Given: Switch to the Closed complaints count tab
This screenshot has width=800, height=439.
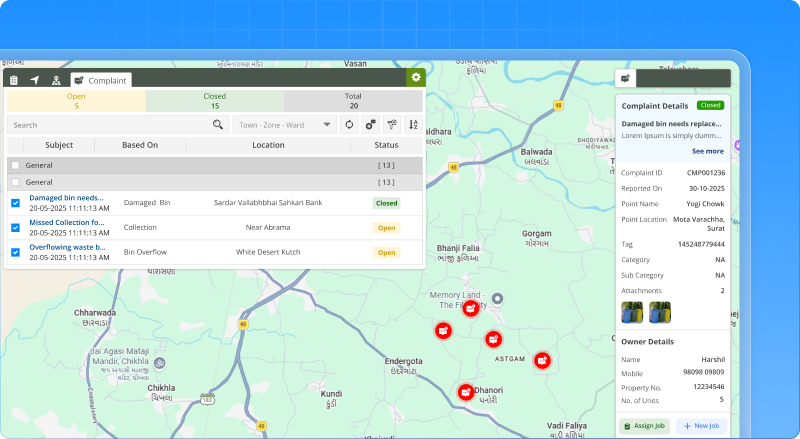Looking at the screenshot, I should [x=215, y=101].
